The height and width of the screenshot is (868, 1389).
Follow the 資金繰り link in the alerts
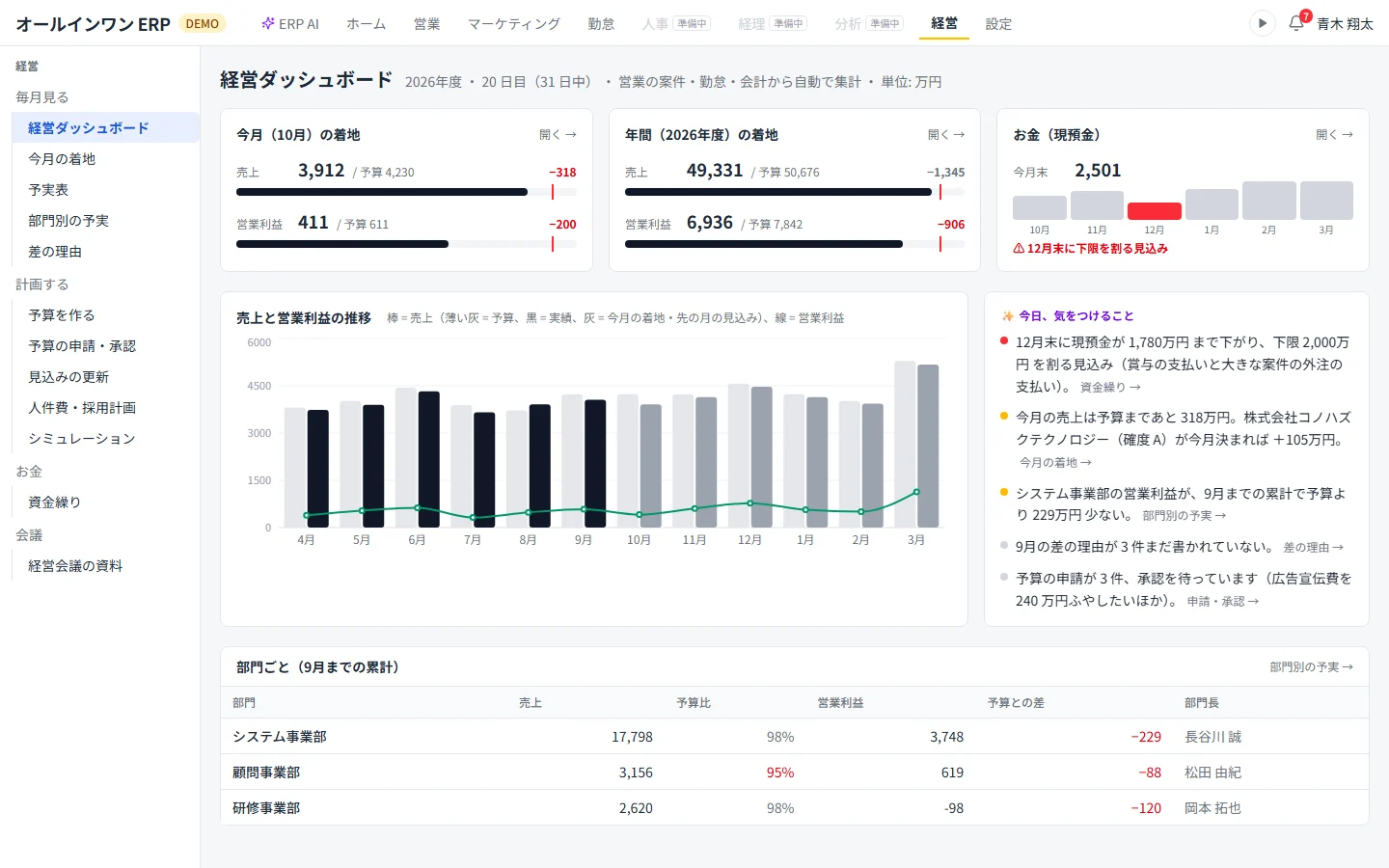1110,388
